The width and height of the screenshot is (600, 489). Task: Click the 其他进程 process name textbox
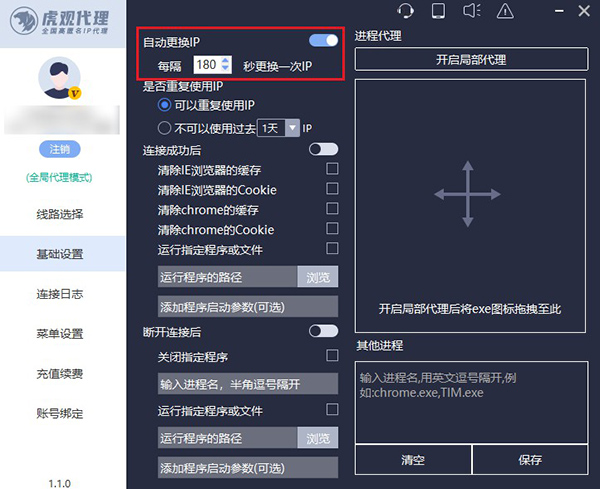[471, 402]
